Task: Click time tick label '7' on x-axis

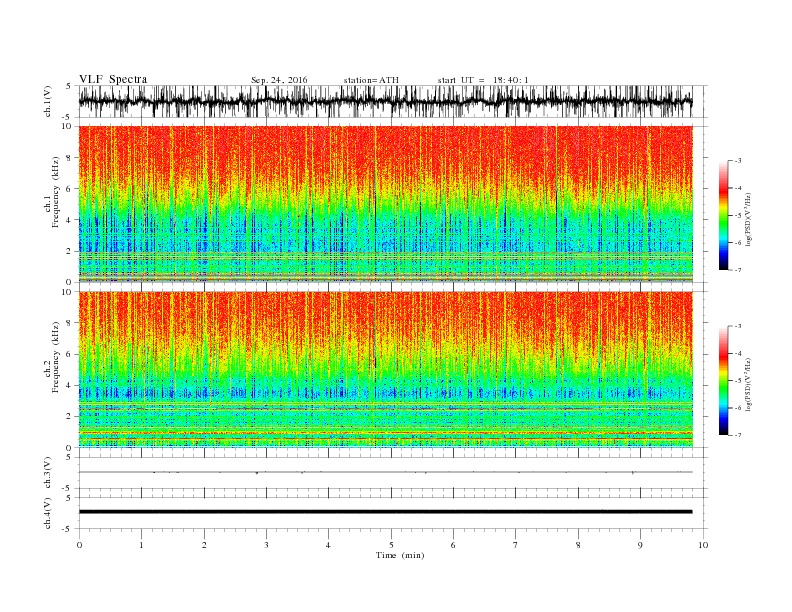Action: [x=516, y=545]
